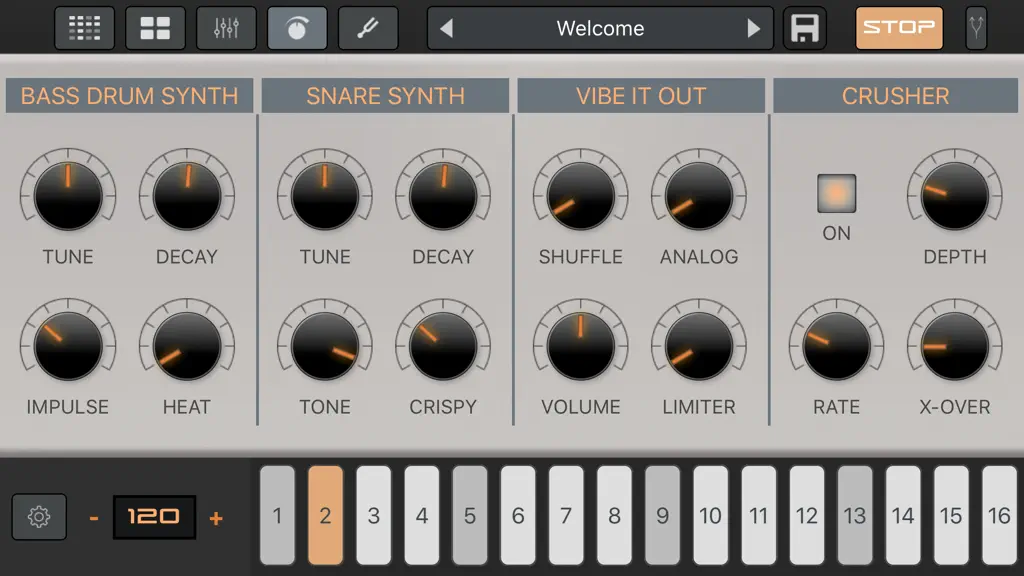Open the step sequencer grid view

pos(84,28)
